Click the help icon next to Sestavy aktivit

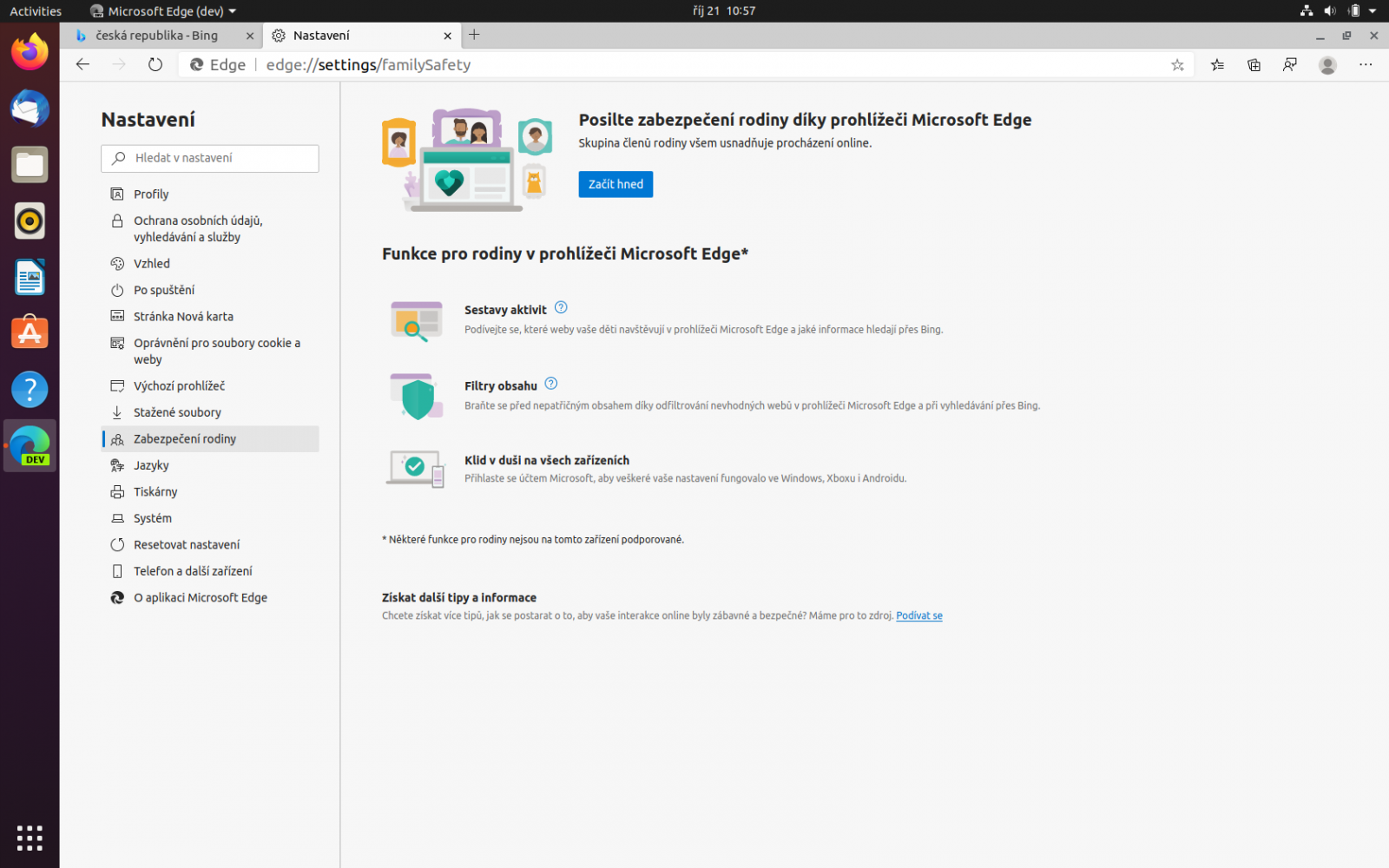click(x=561, y=307)
